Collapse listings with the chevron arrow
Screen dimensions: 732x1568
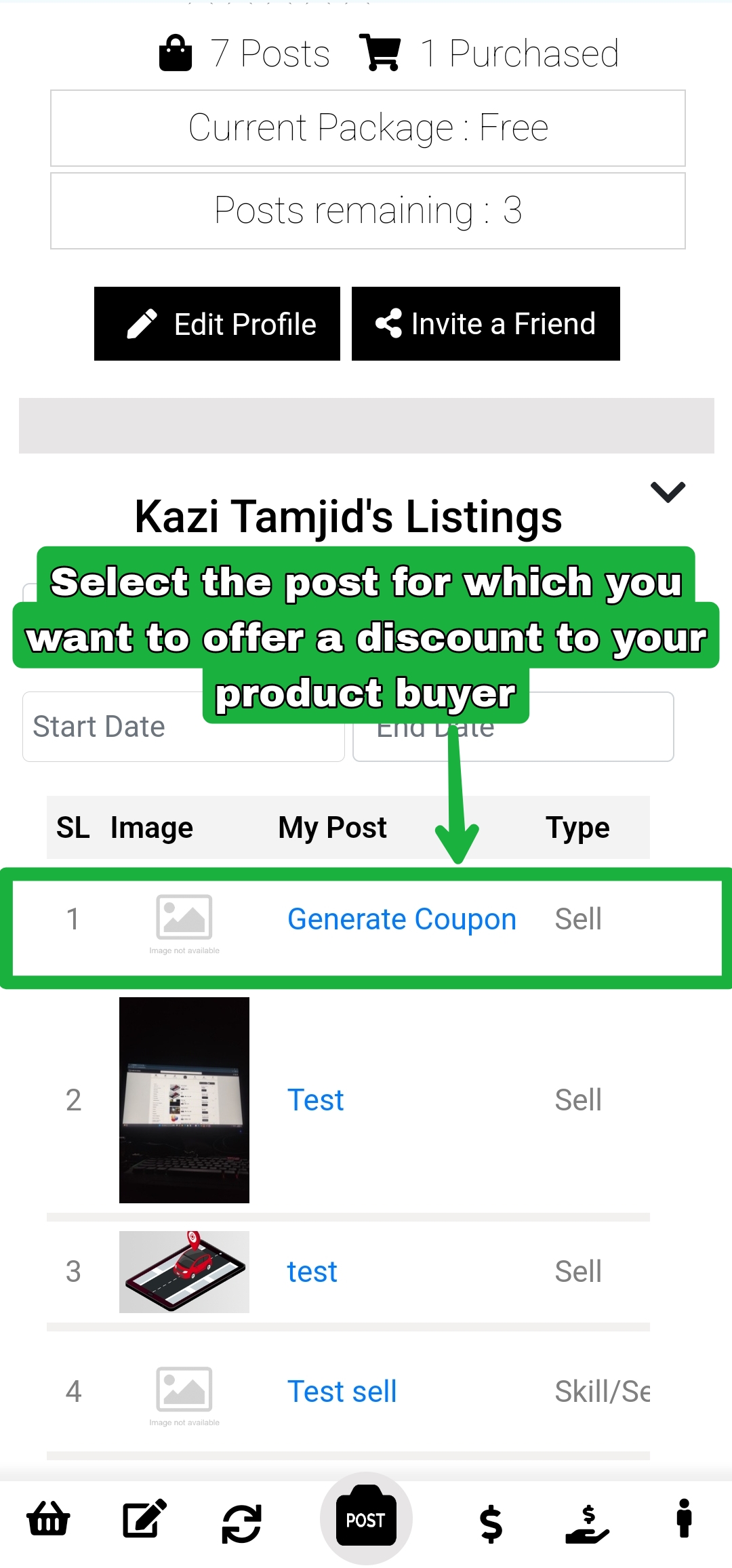coord(668,491)
